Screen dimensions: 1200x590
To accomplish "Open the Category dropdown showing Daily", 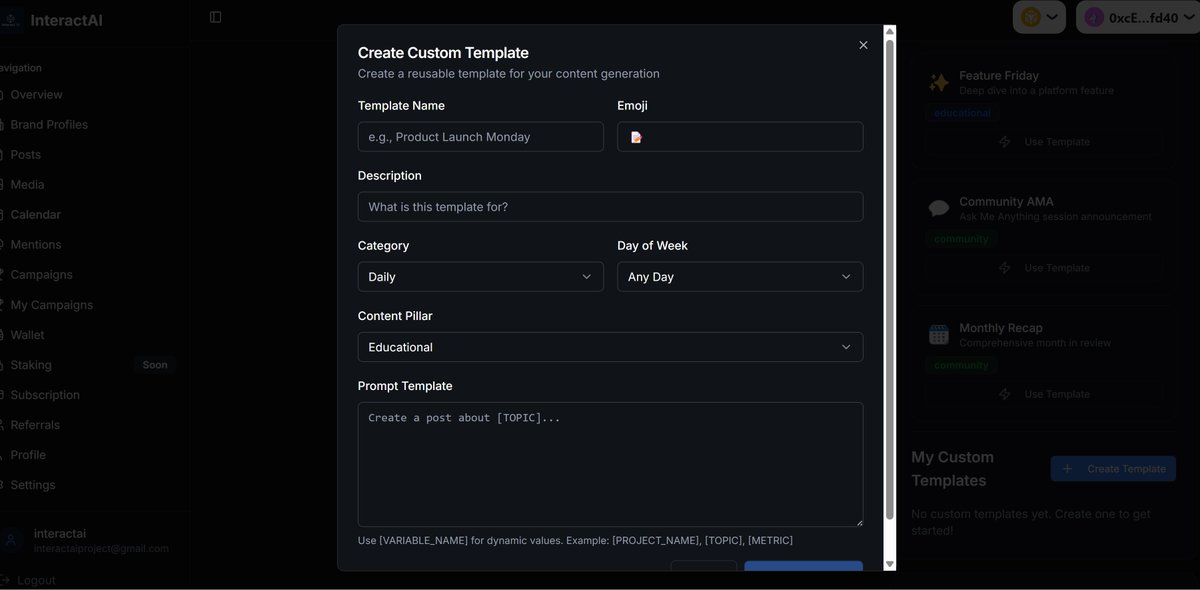I will pos(481,277).
